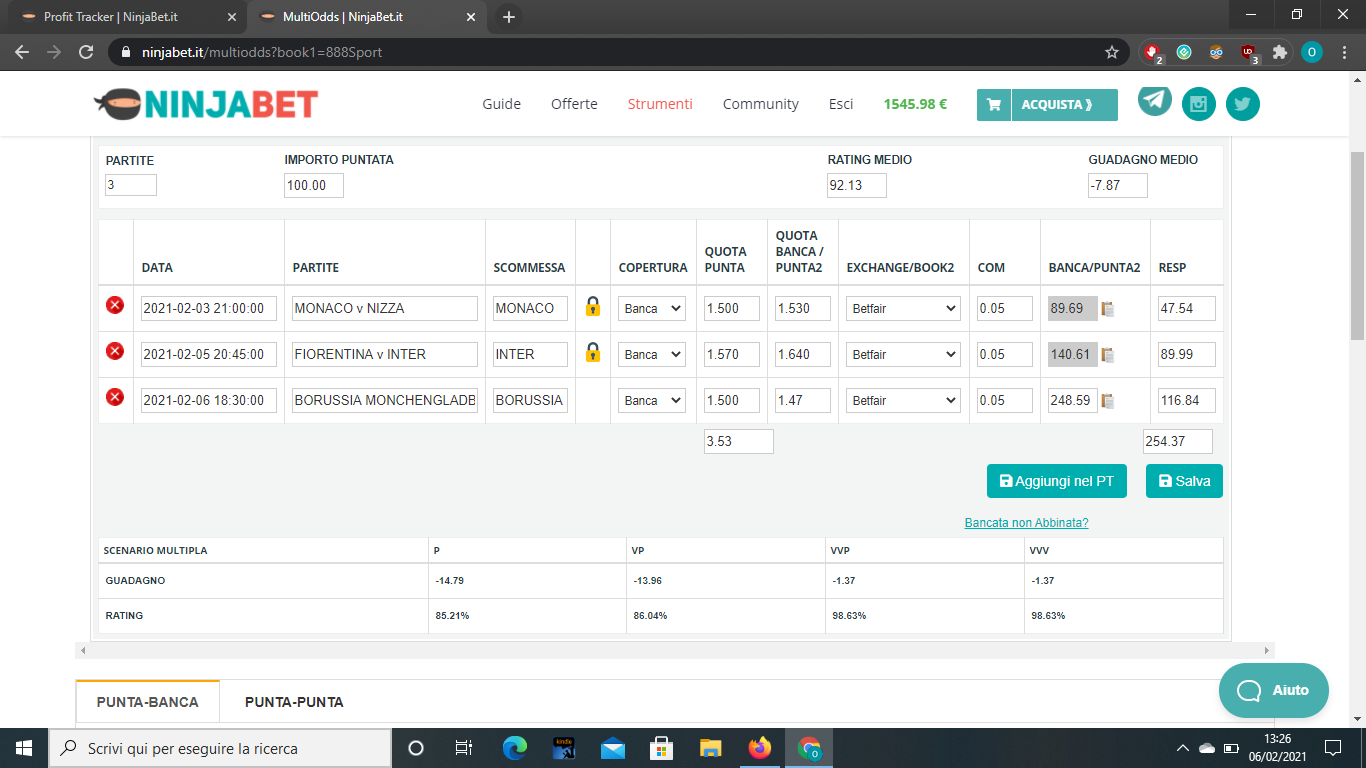Open the Strumenti menu
This screenshot has height=768, width=1366.
click(660, 104)
